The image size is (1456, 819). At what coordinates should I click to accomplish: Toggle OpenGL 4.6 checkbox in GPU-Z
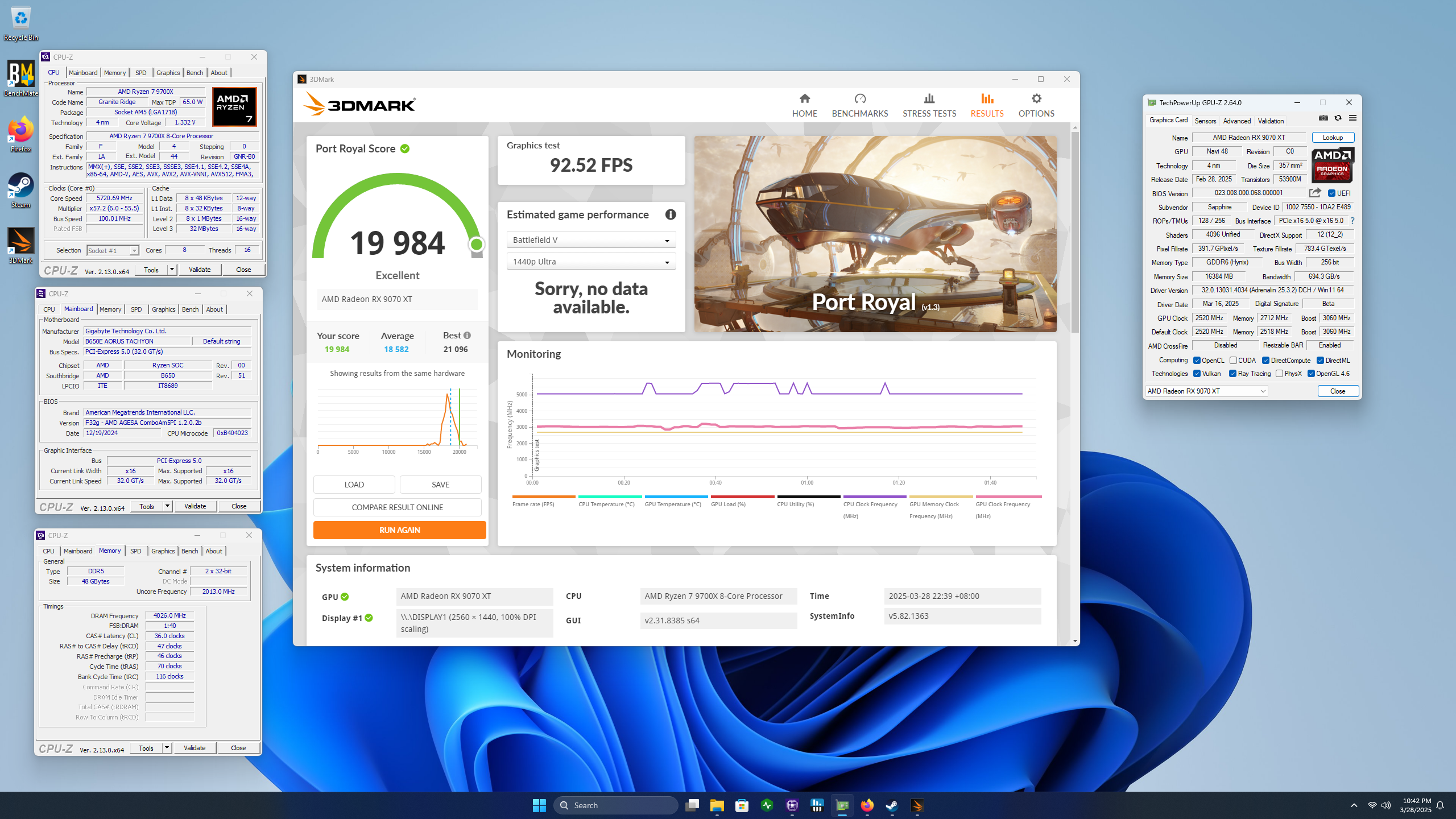point(1310,374)
